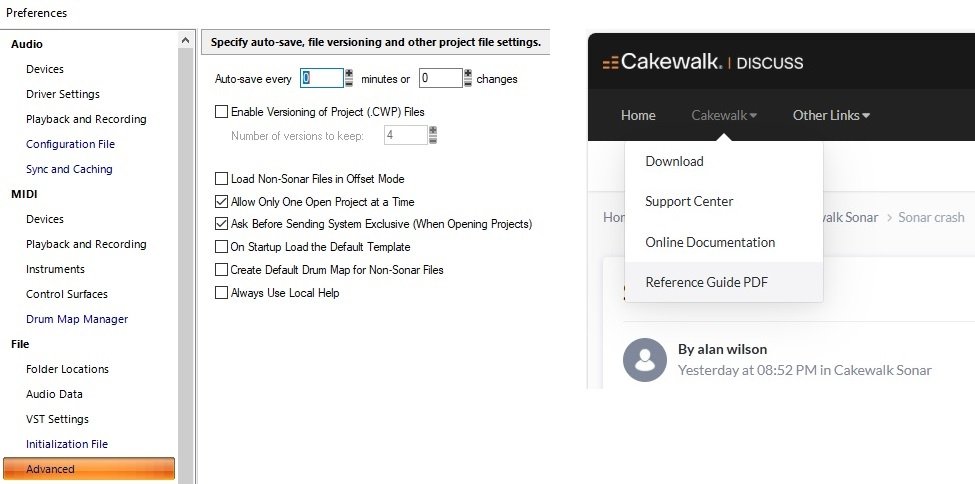Open the Instruments preferences page
This screenshot has width=975, height=484.
tap(55, 269)
